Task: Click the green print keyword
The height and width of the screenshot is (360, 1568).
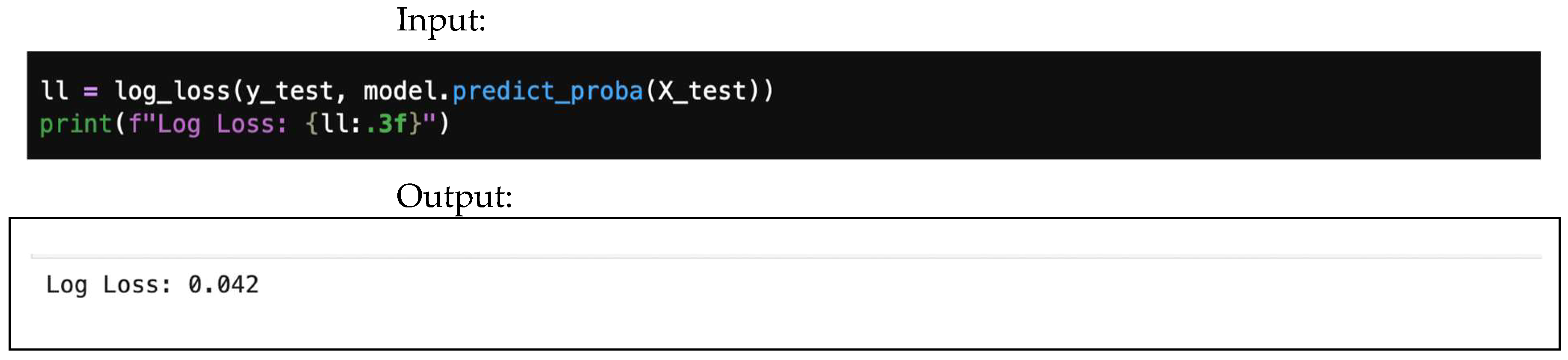Action: (75, 124)
